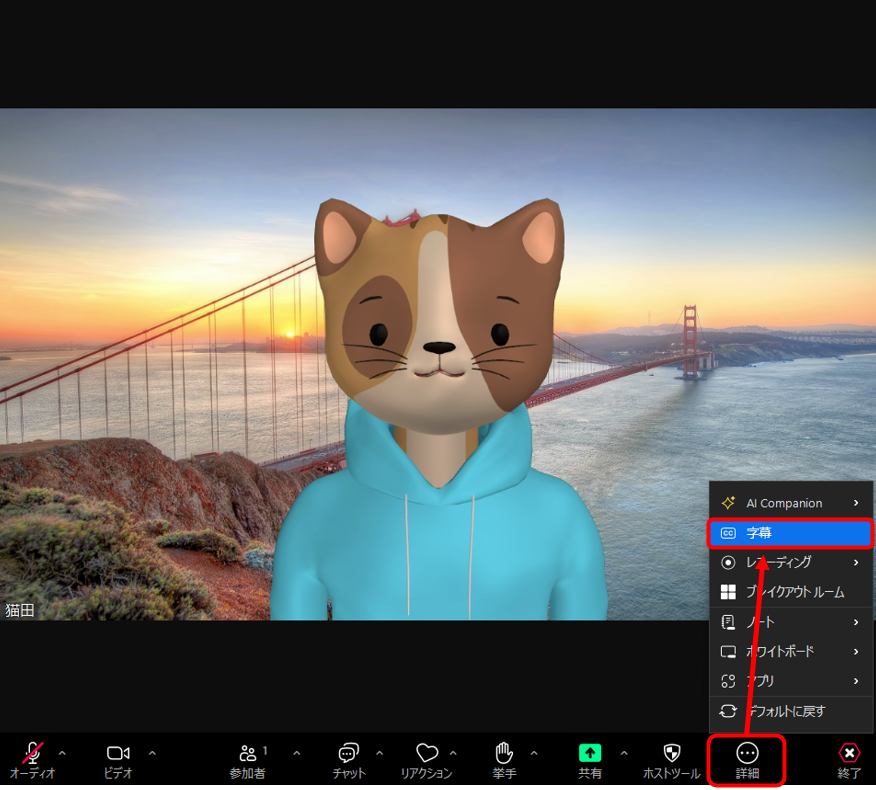The width and height of the screenshot is (876, 790).
Task: Select 字幕 captions menu item
Action: pos(789,533)
